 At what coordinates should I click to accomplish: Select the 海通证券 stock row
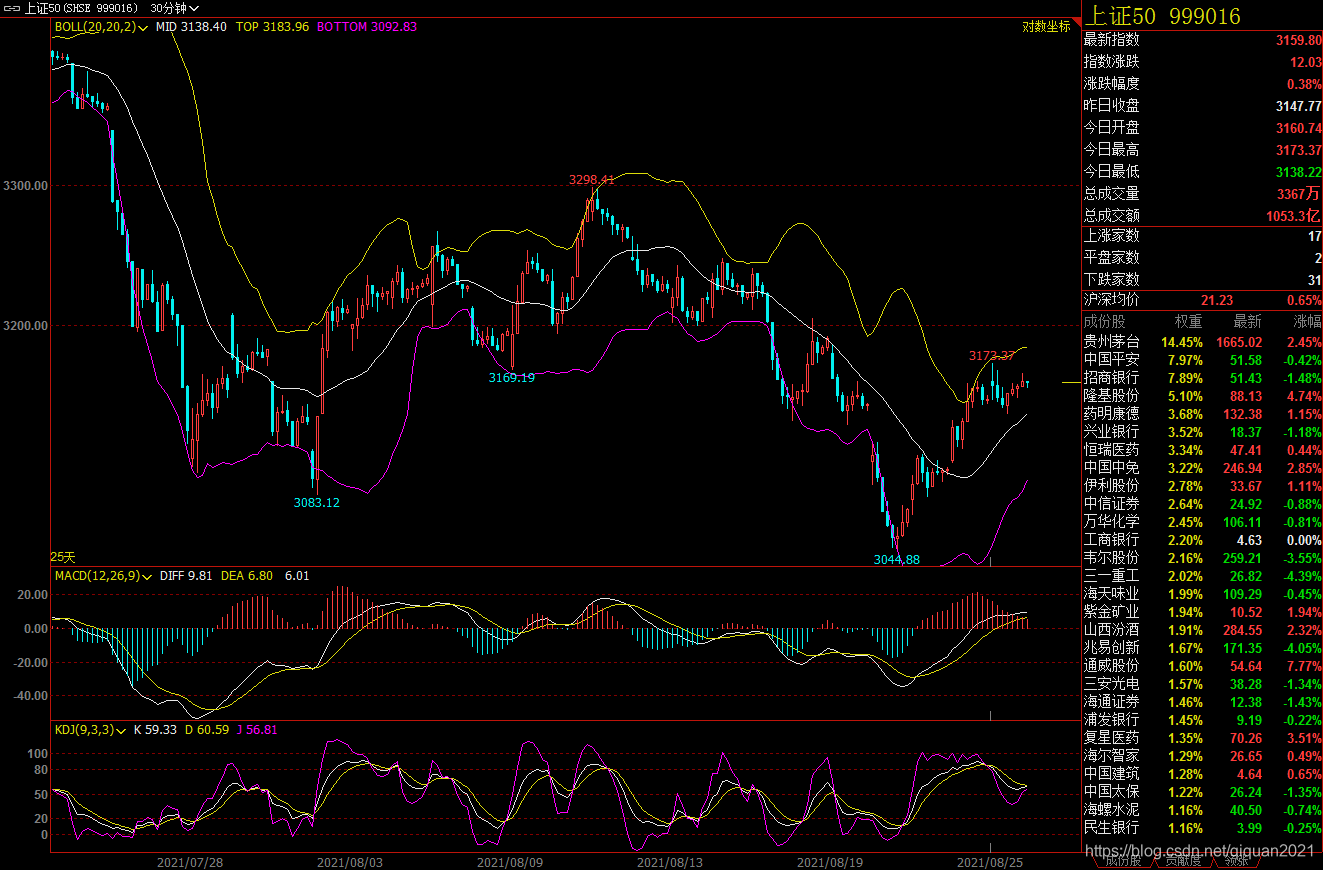1203,701
